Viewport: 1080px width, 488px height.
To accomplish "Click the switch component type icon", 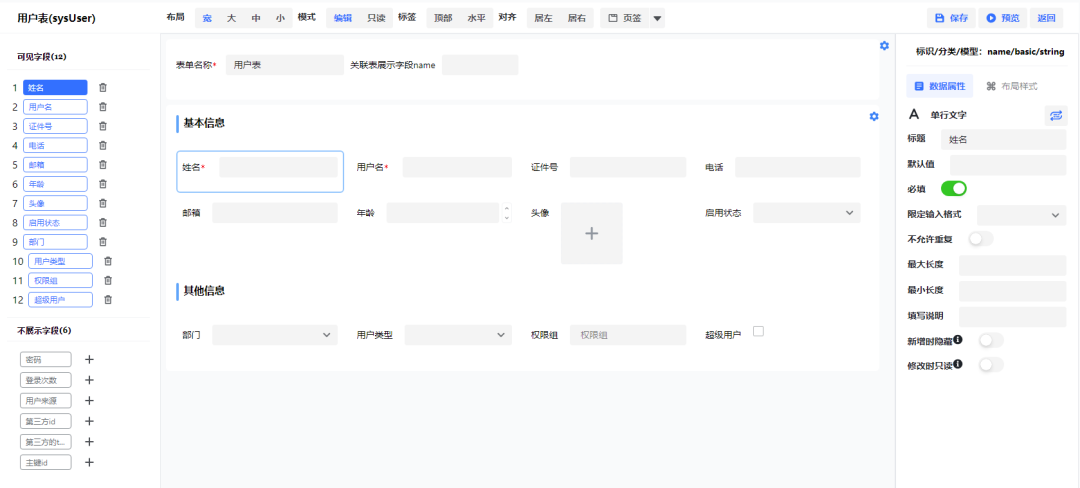I will coord(1056,116).
